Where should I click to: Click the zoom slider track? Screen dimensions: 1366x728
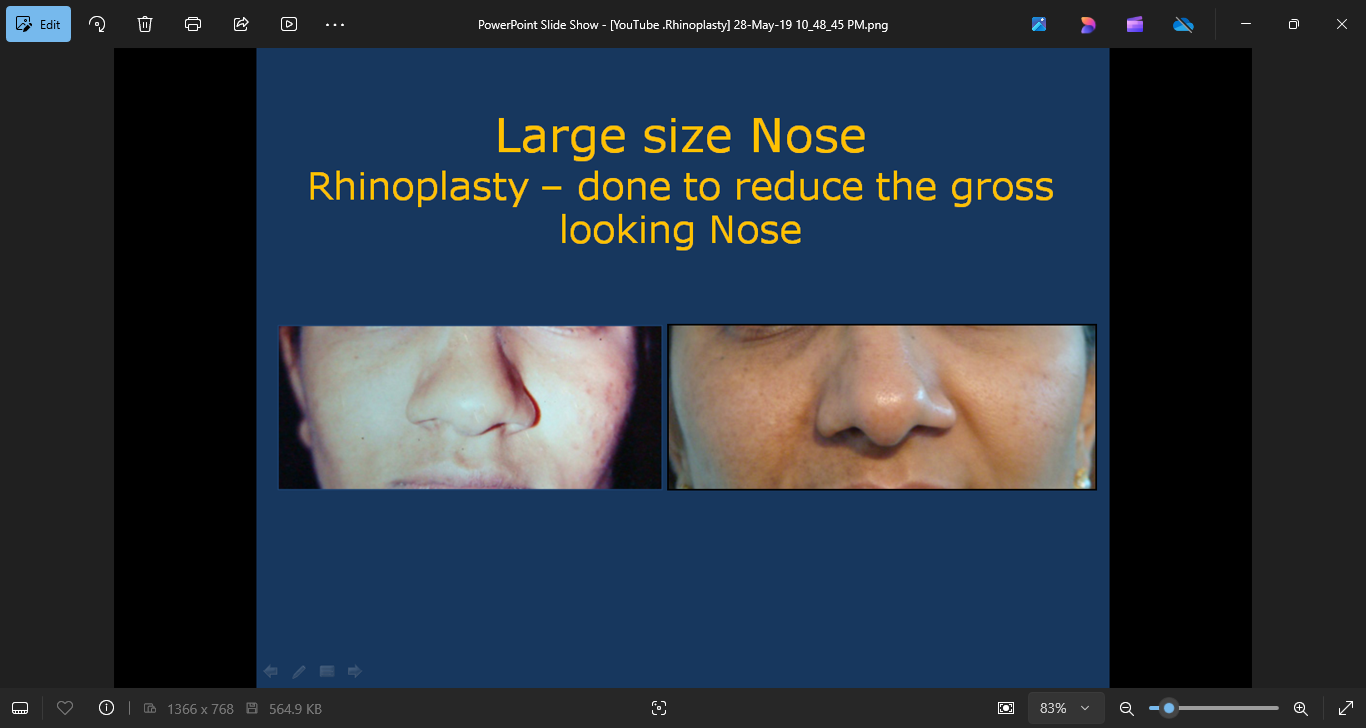click(x=1230, y=708)
